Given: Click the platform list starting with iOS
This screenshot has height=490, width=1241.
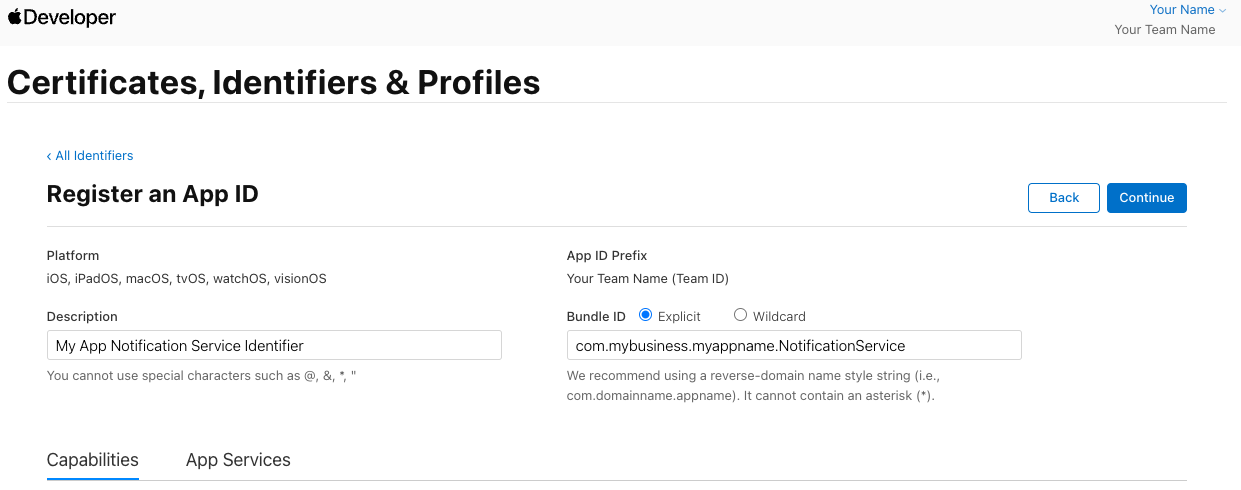Looking at the screenshot, I should point(186,279).
